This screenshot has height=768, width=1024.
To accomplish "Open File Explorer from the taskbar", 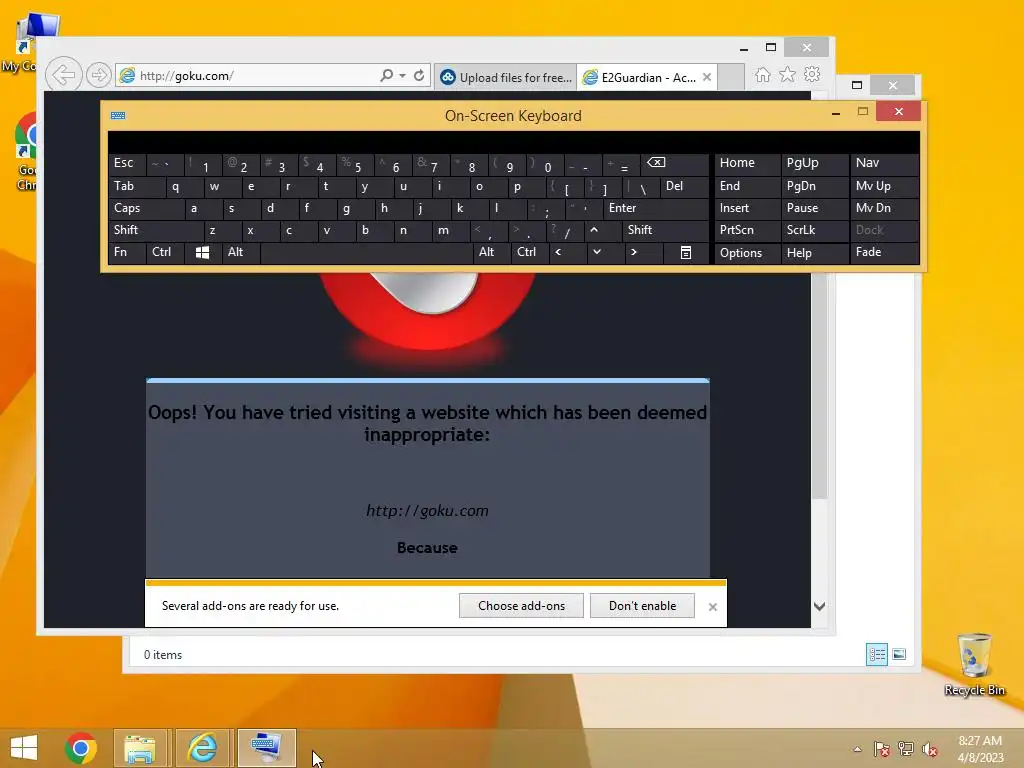I will coord(140,748).
